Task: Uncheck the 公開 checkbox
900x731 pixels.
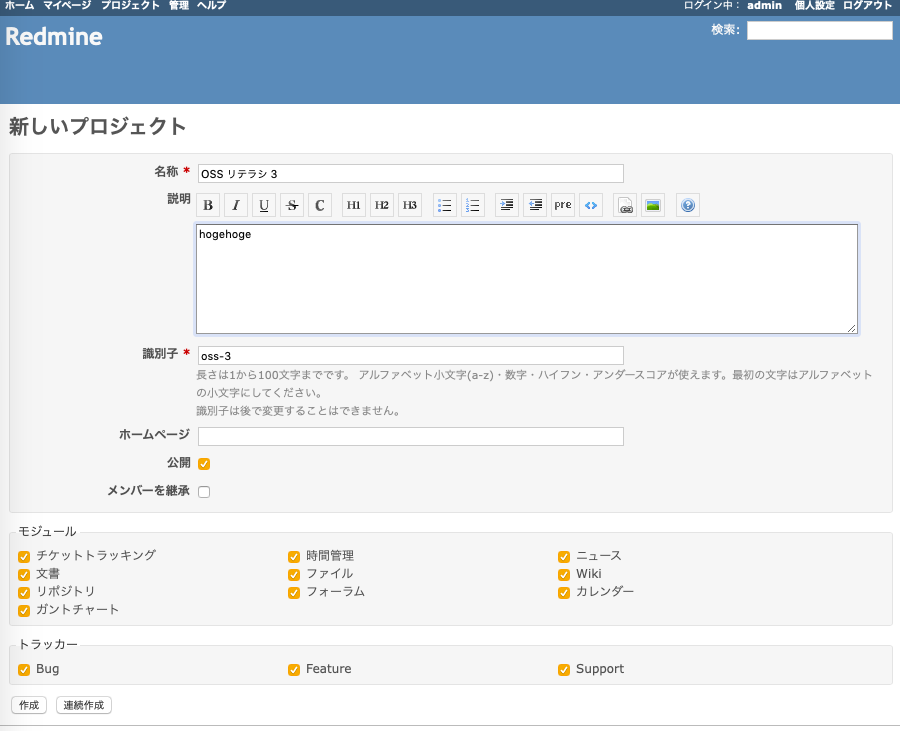Action: tap(204, 464)
